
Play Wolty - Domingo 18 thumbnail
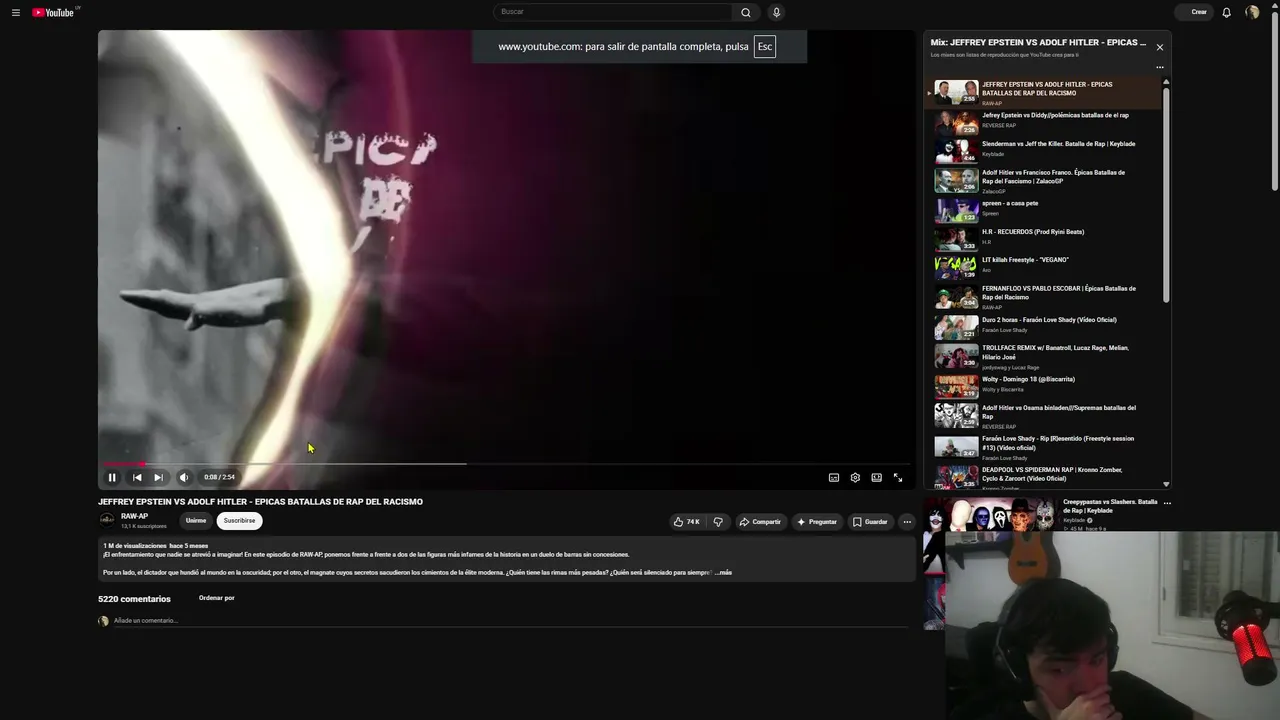[956, 386]
